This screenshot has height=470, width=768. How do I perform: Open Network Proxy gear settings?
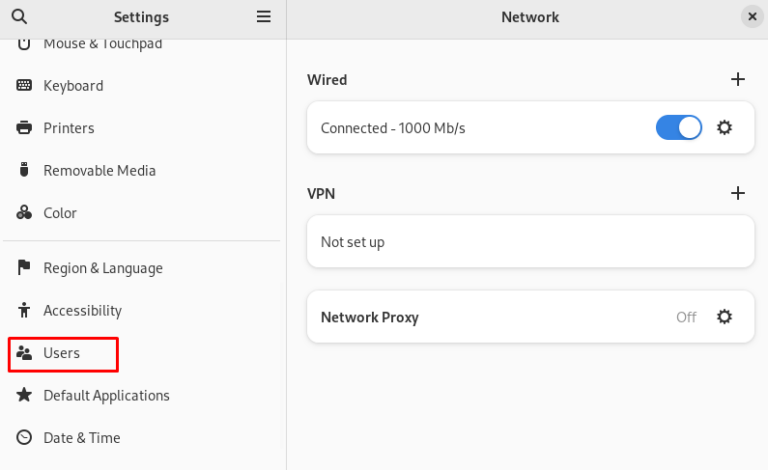(x=725, y=317)
